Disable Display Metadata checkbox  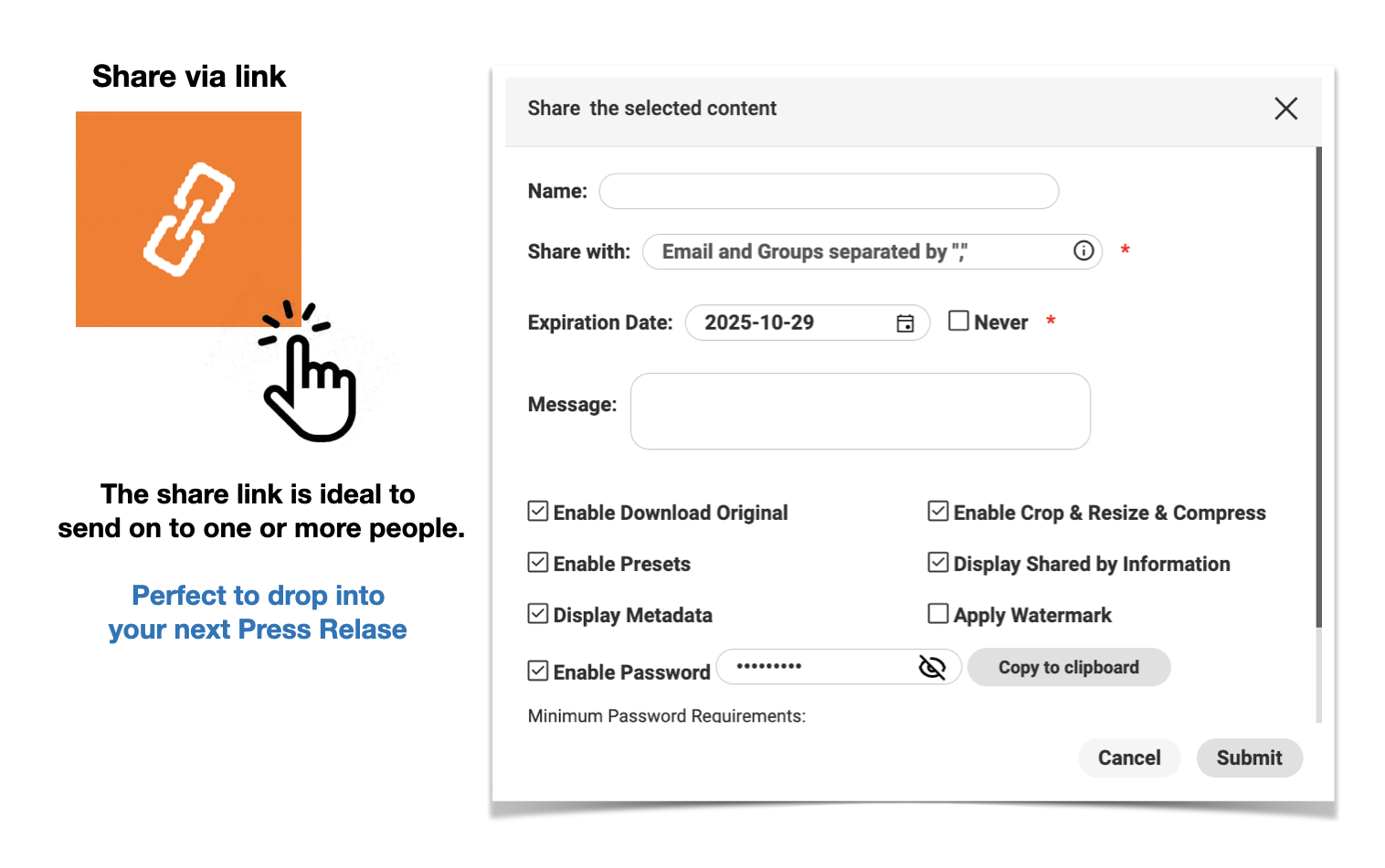tap(538, 614)
